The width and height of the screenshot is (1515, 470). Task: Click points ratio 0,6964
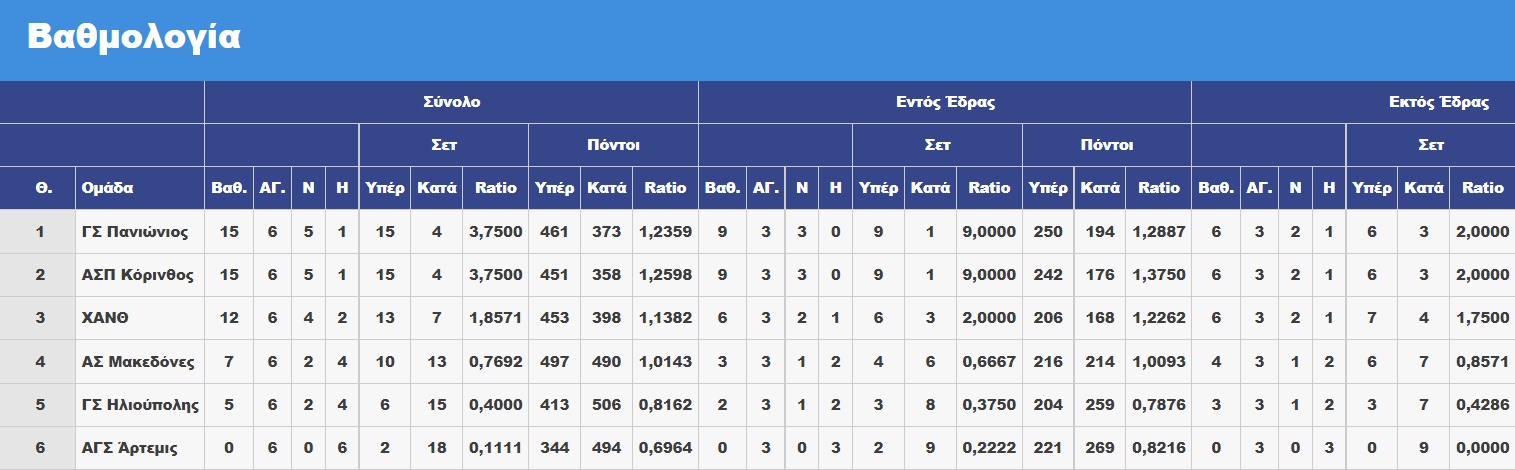click(x=666, y=448)
